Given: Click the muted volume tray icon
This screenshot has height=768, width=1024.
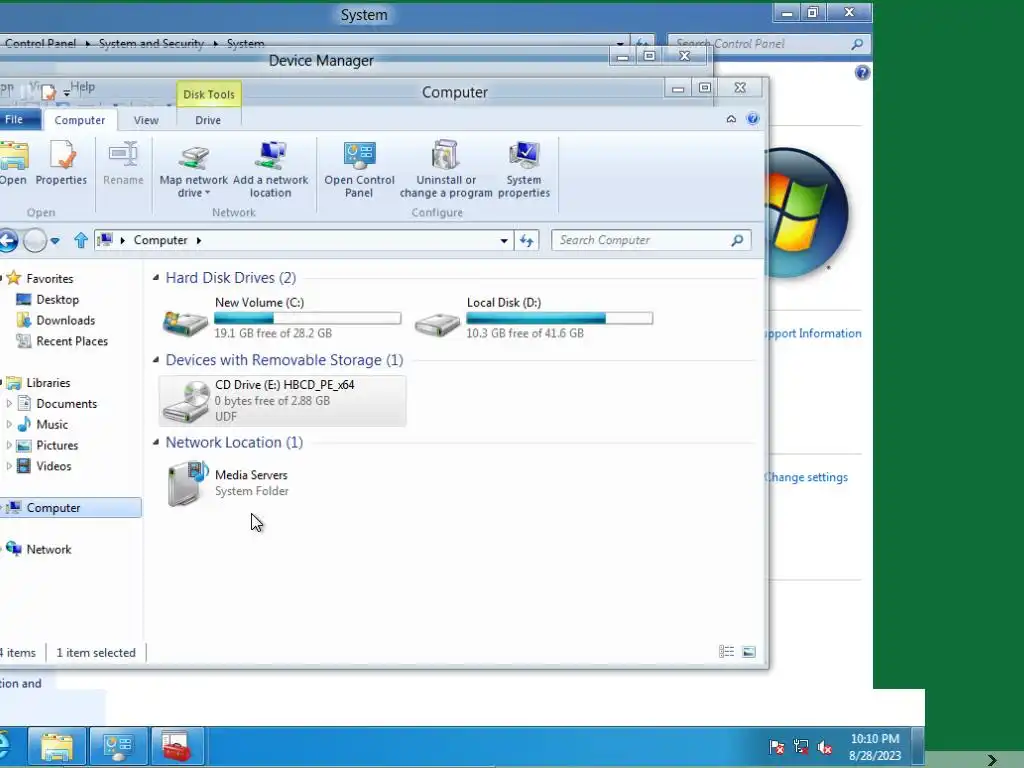Looking at the screenshot, I should point(825,747).
